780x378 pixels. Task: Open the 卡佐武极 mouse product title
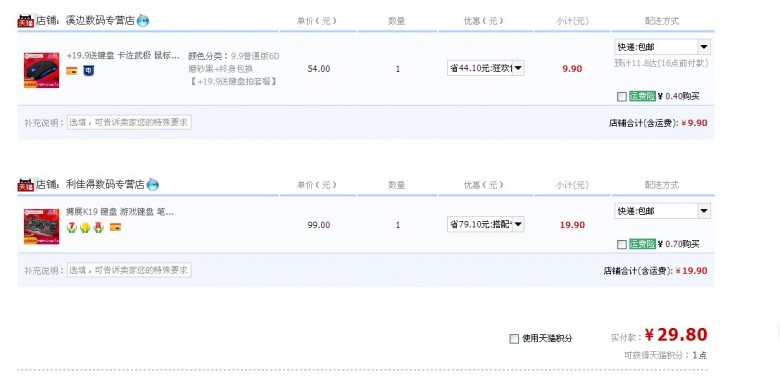[x=123, y=56]
